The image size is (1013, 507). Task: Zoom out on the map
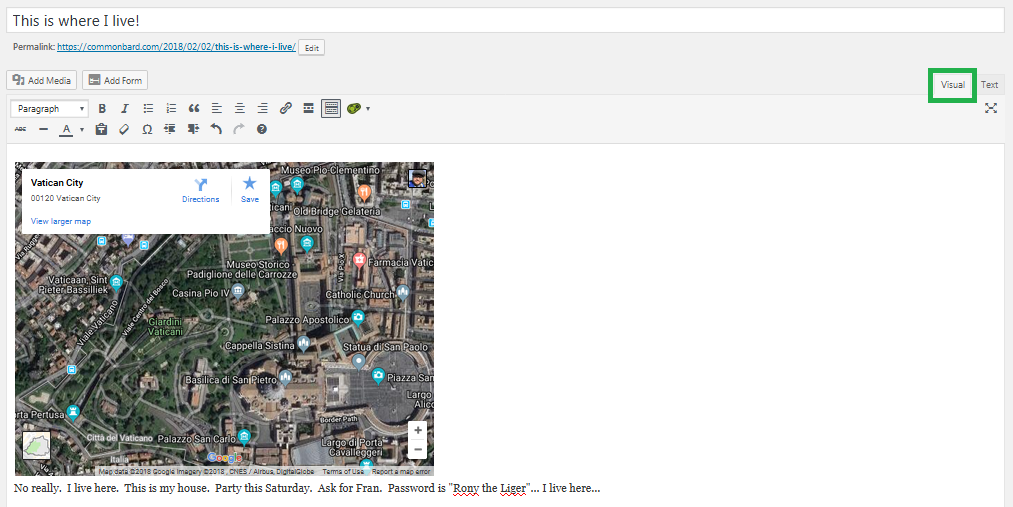[x=418, y=450]
